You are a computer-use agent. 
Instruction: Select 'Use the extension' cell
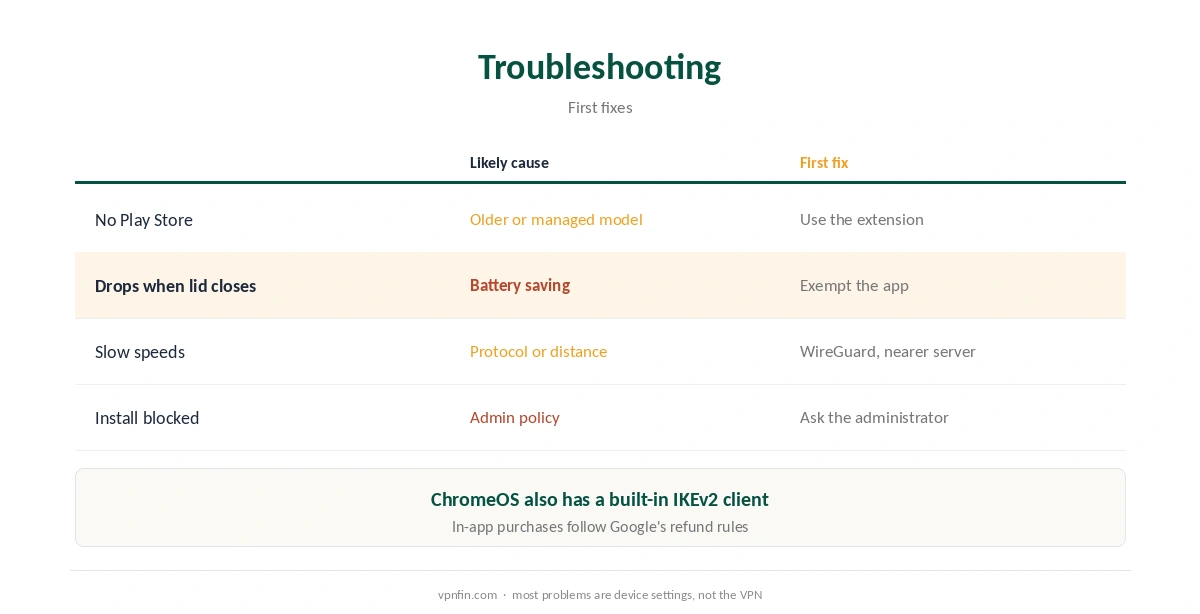tap(862, 220)
